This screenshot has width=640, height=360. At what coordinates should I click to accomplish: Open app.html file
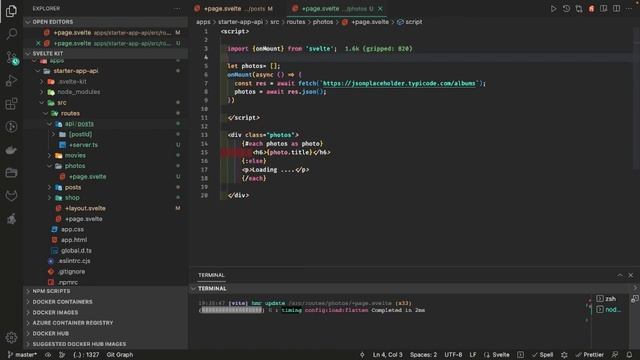tap(74, 240)
